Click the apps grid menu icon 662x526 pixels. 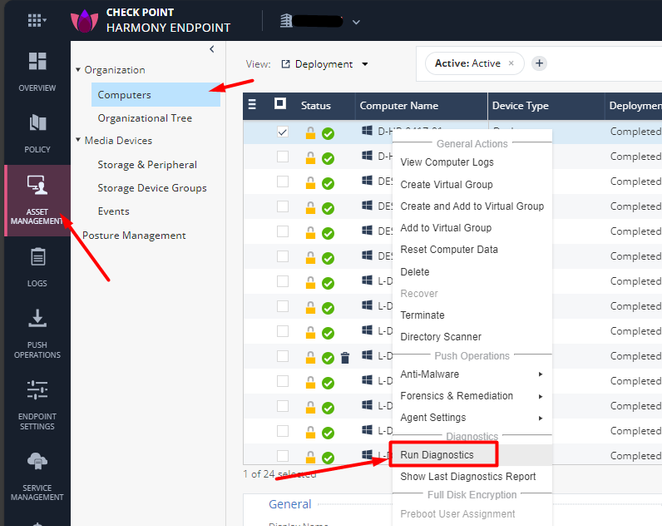point(36,20)
